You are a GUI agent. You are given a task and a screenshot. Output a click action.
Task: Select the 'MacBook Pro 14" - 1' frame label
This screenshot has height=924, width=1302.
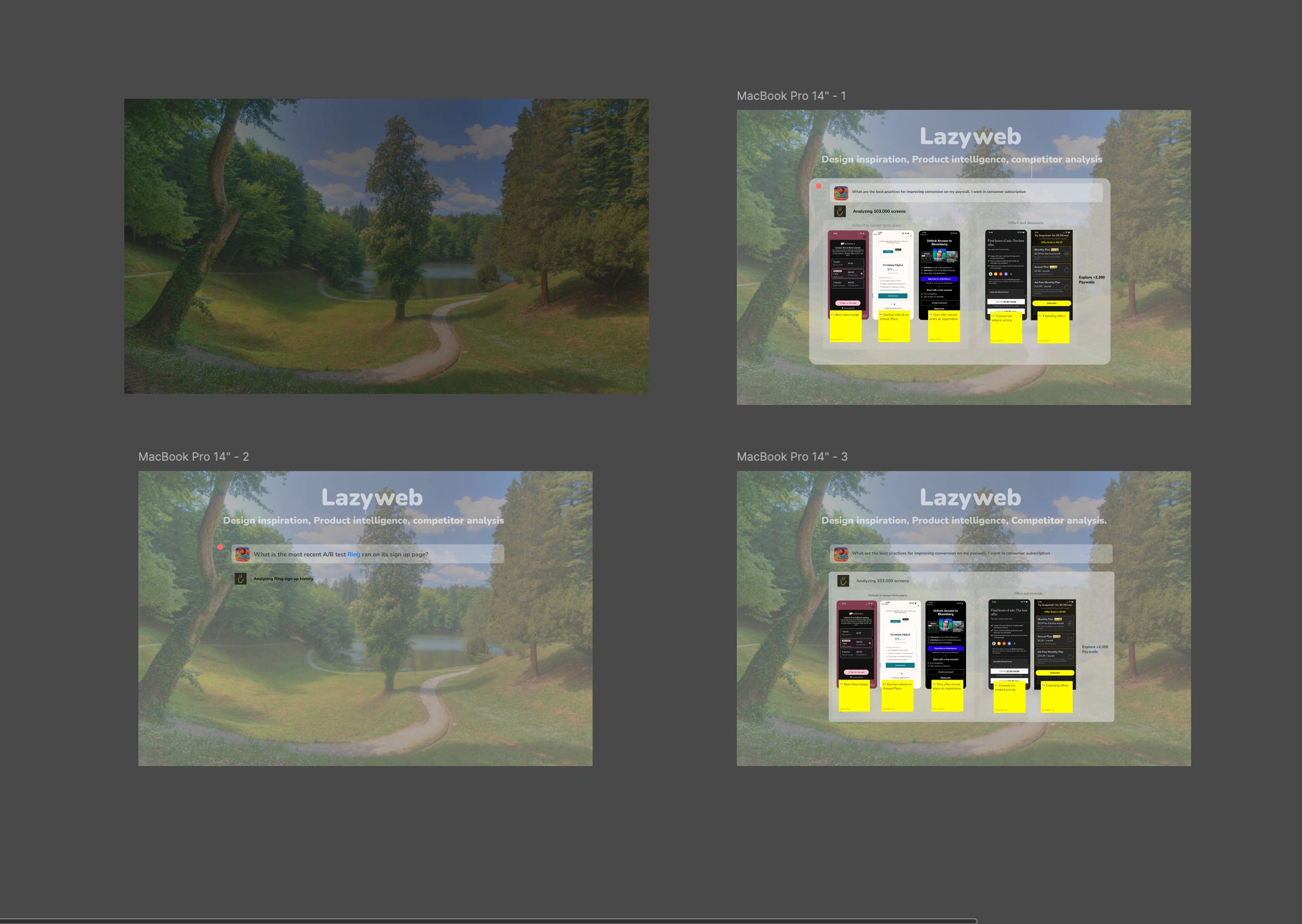791,96
